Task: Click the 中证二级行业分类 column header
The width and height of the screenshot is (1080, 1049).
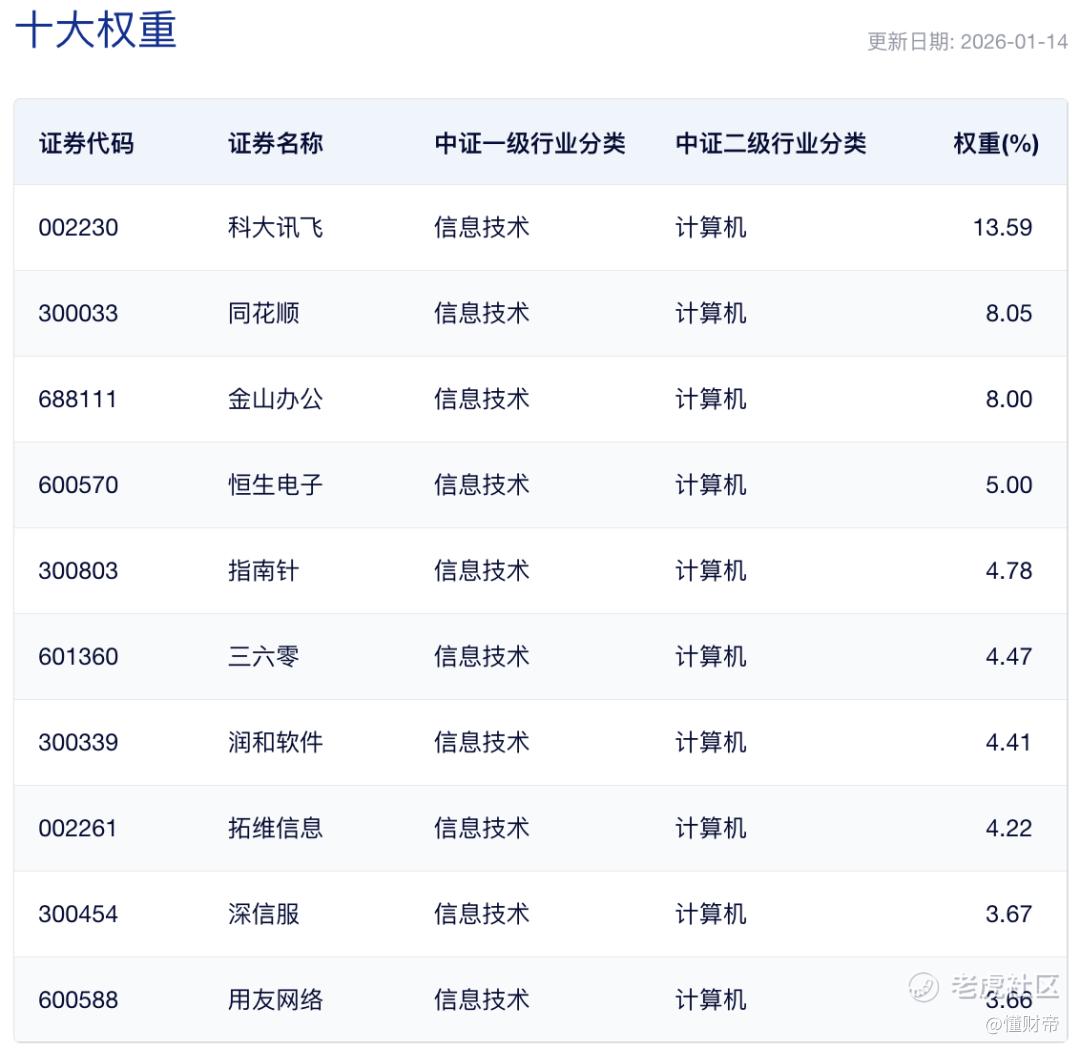Action: [x=771, y=143]
